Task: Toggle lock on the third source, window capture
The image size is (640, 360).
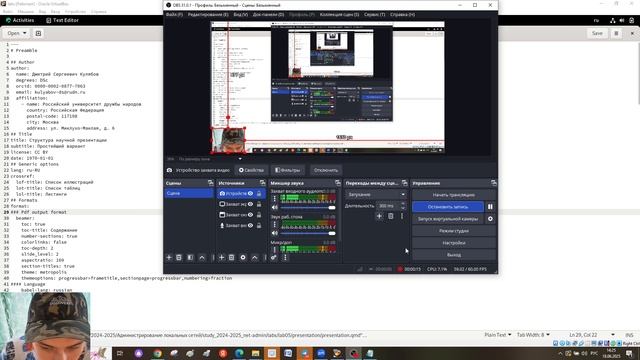Action: tap(259, 215)
